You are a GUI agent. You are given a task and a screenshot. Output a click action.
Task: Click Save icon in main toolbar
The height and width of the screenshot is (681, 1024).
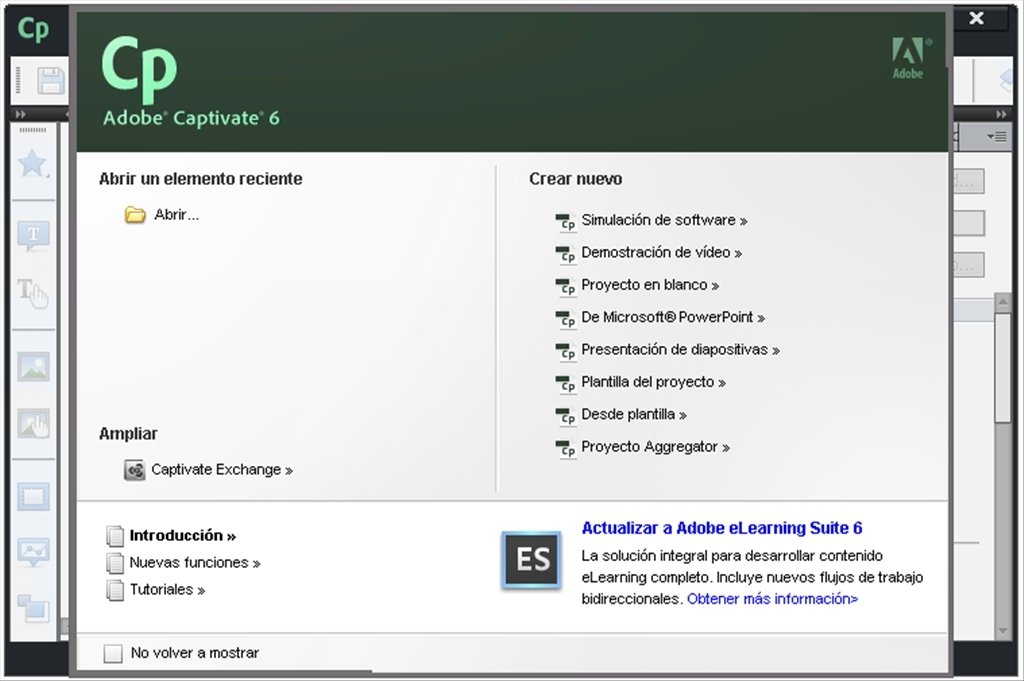point(50,81)
